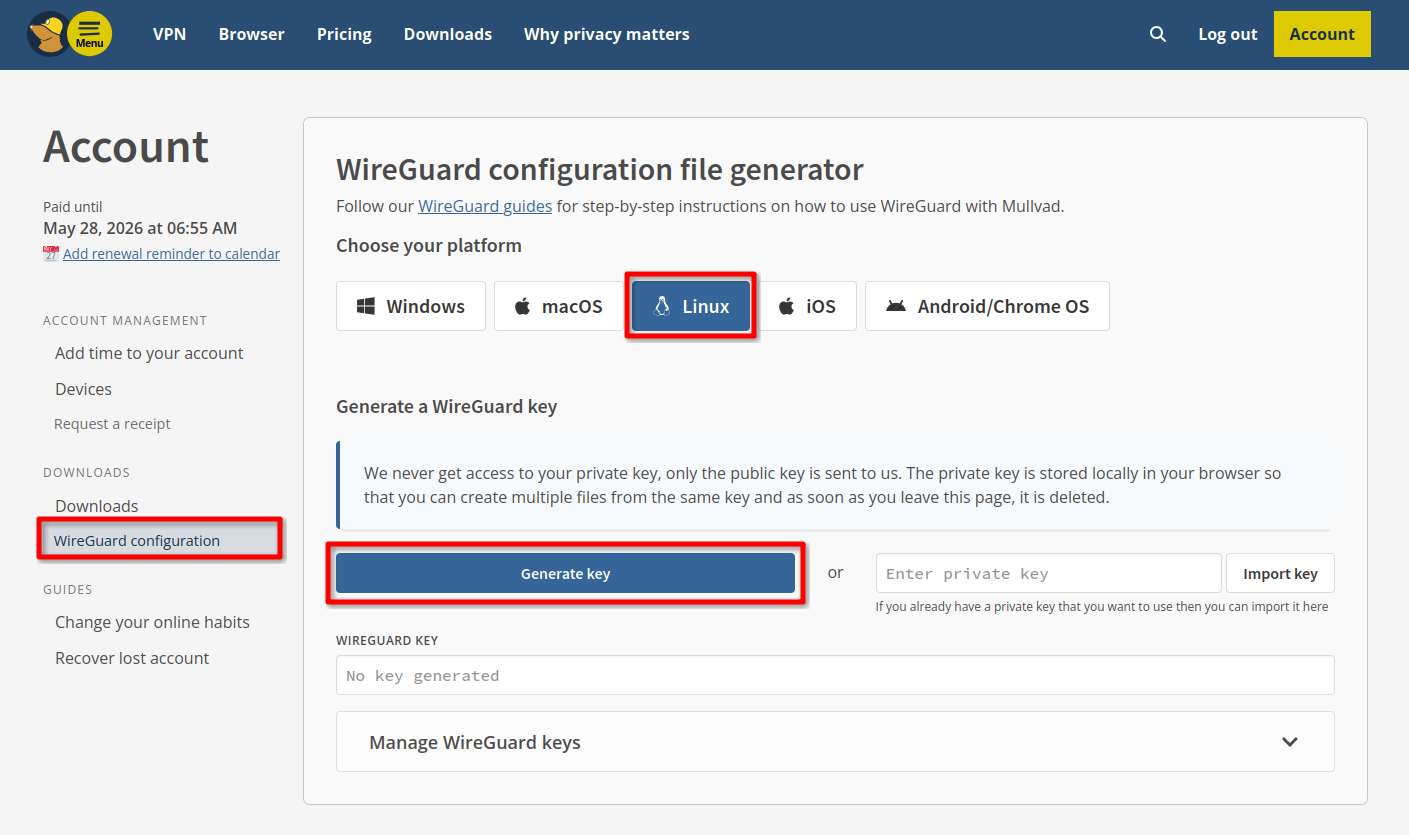
Task: Go to the Pricing page
Action: [344, 34]
